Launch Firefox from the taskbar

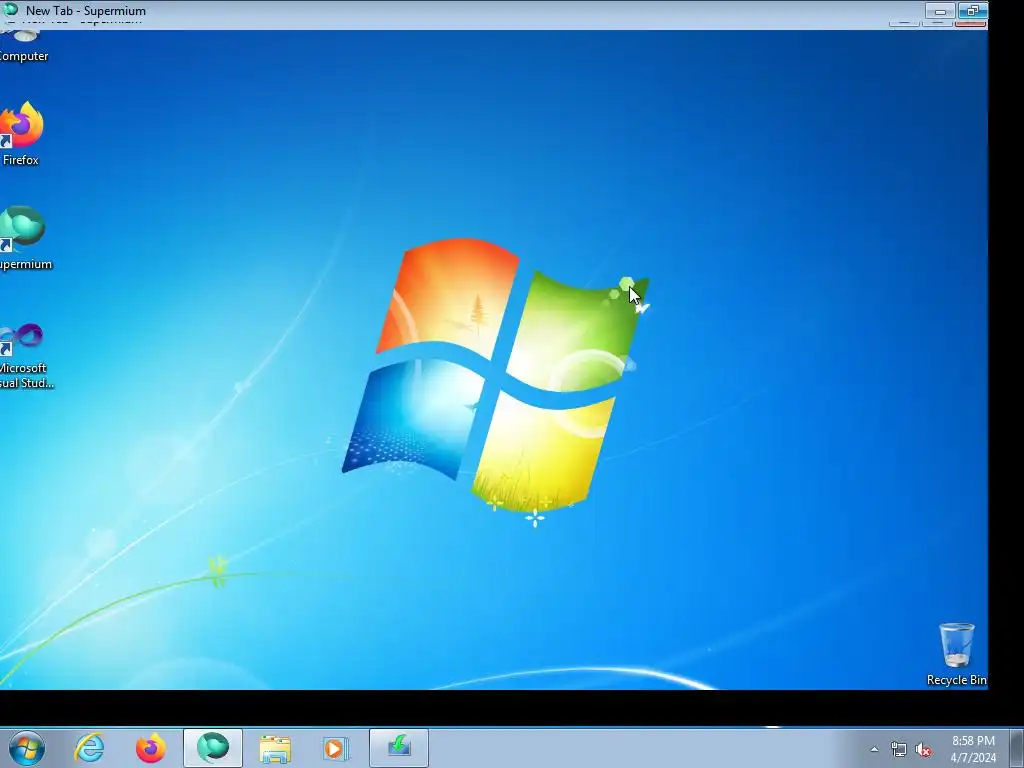click(150, 748)
